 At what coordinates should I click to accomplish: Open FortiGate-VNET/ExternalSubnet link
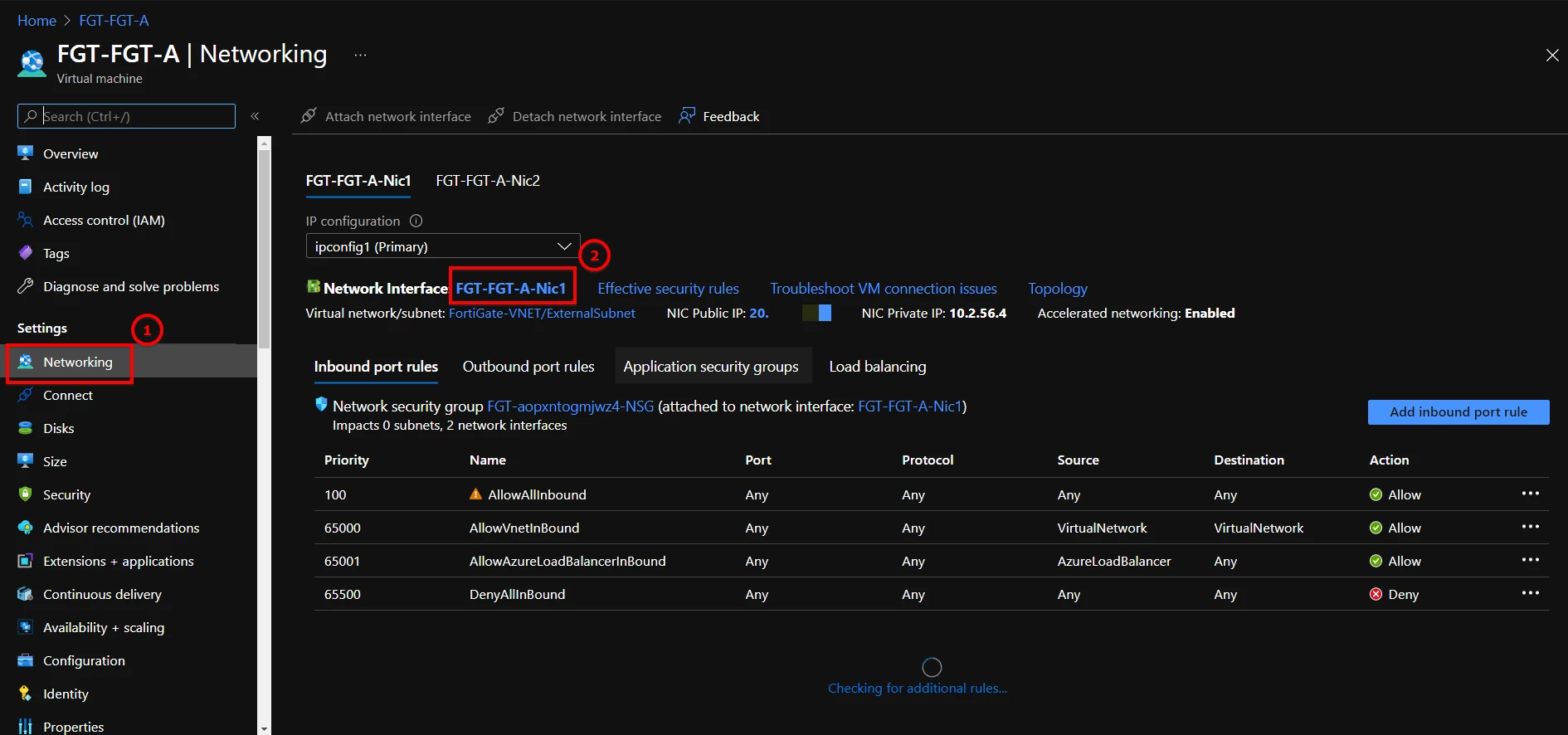coord(542,314)
